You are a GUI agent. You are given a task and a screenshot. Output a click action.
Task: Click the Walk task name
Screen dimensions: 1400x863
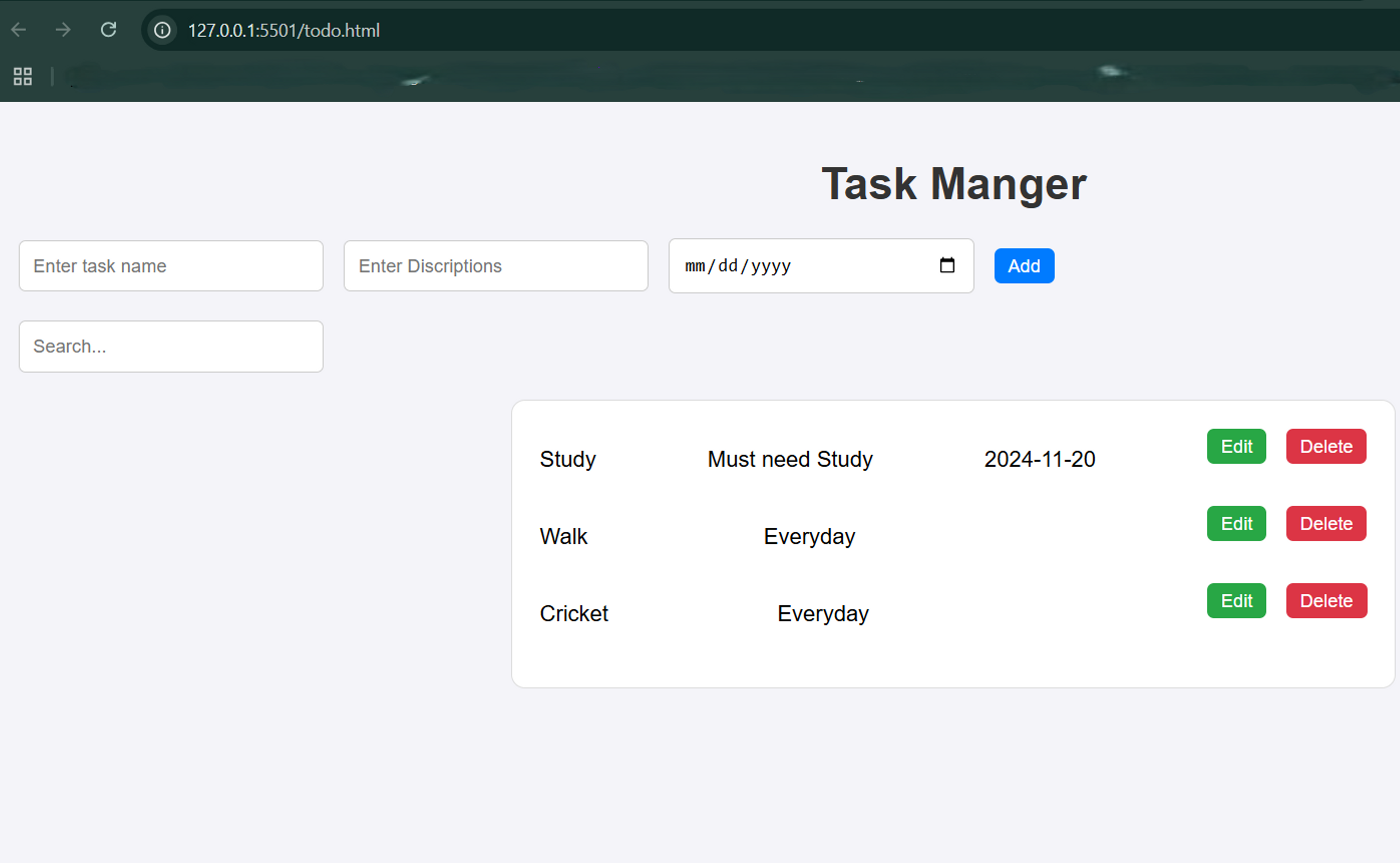point(563,536)
